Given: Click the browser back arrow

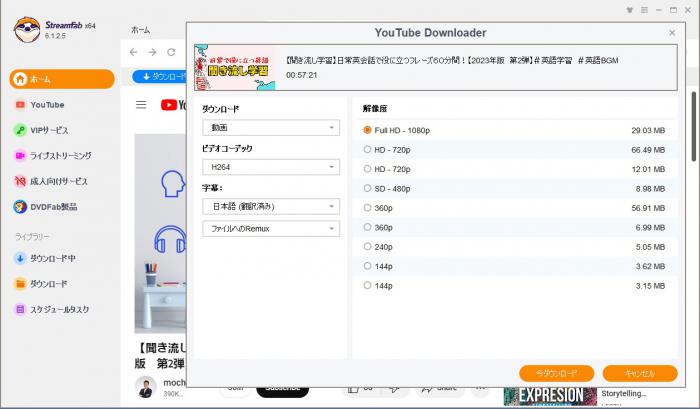Looking at the screenshot, I should point(133,52).
